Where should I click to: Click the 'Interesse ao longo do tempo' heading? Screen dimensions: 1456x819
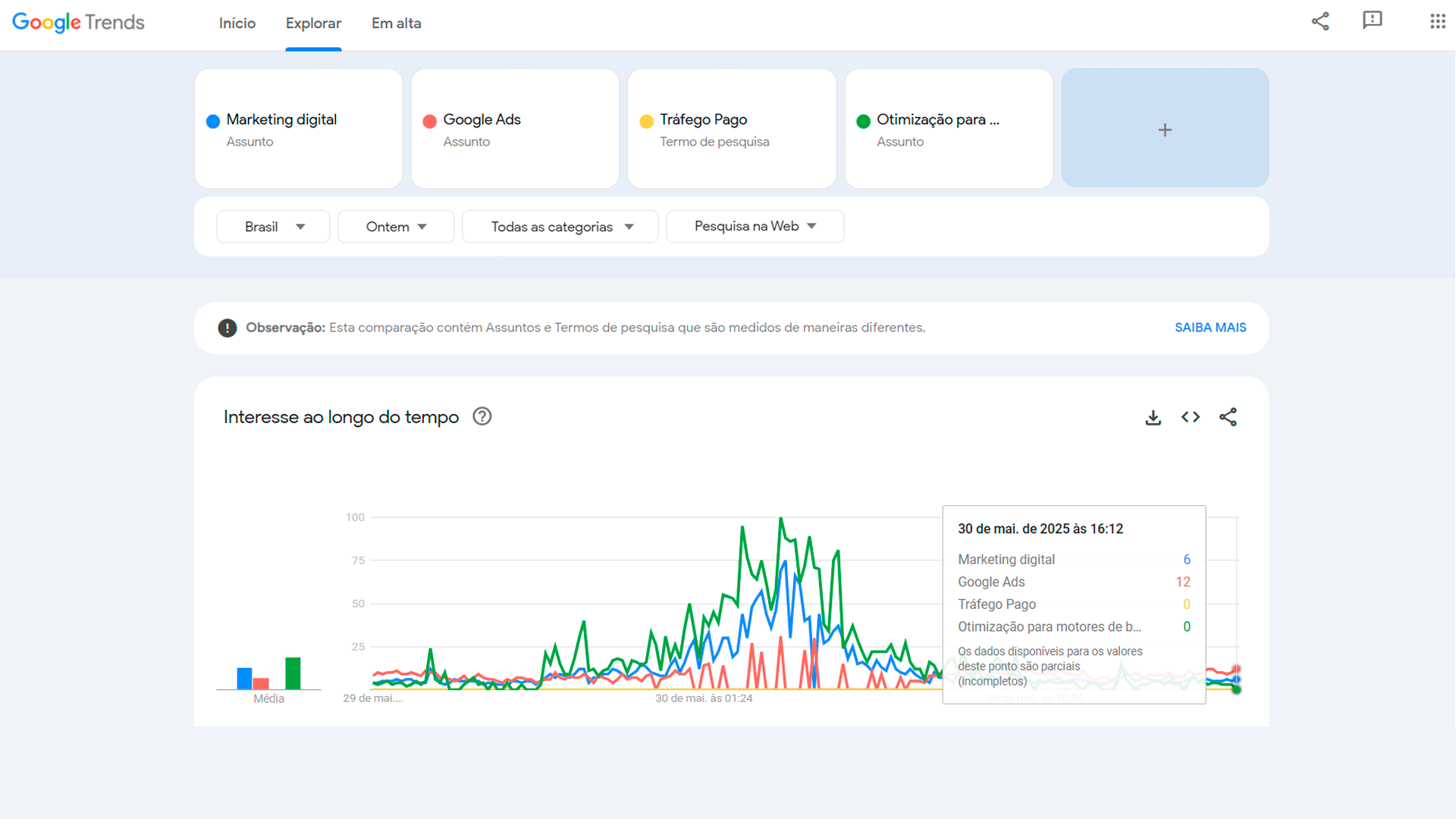point(341,417)
